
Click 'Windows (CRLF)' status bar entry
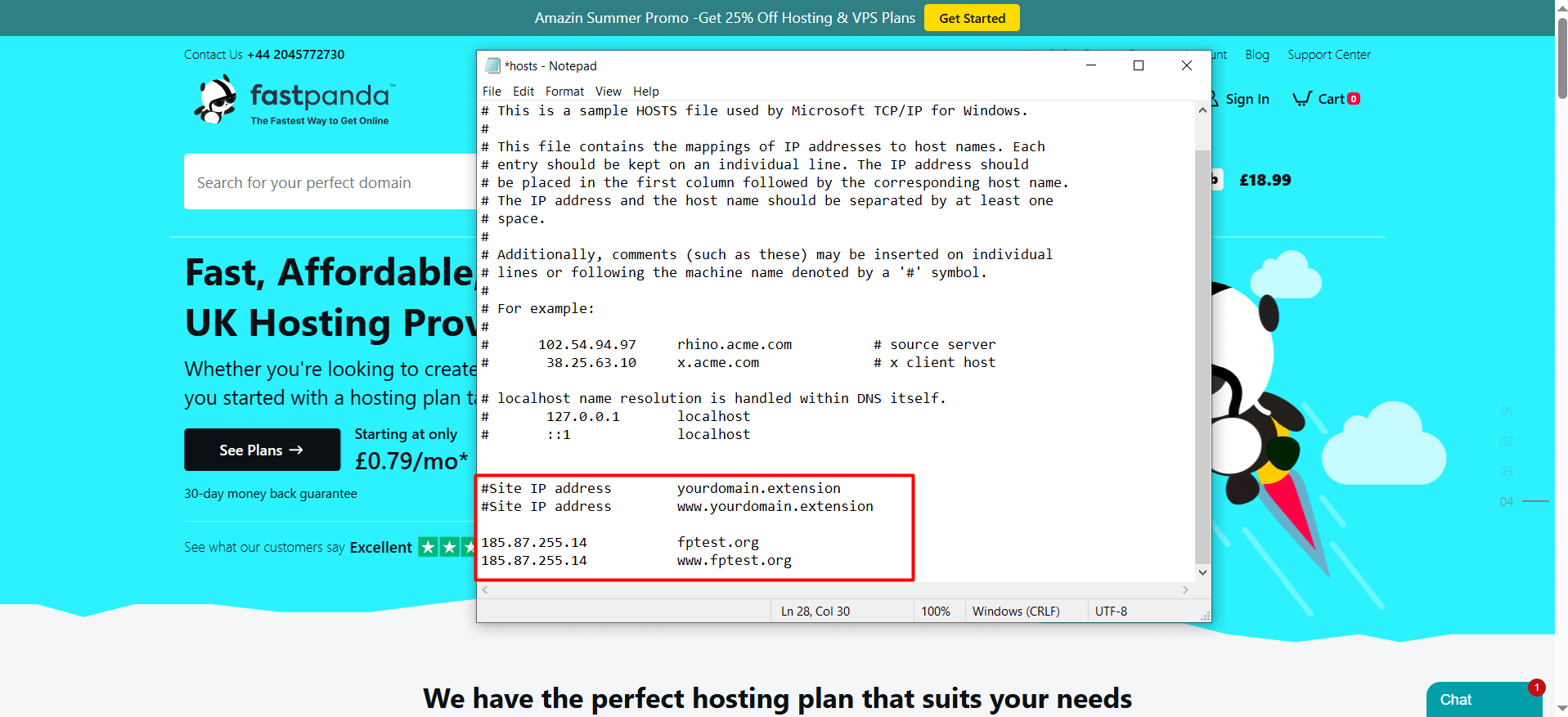1016,612
